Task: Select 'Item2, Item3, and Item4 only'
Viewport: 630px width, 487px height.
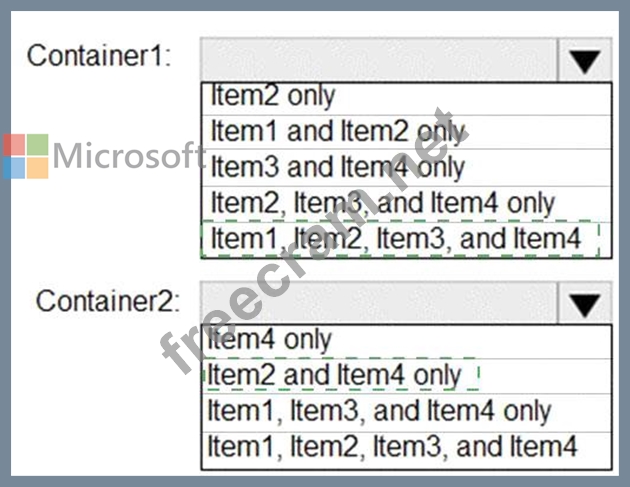Action: (406, 204)
